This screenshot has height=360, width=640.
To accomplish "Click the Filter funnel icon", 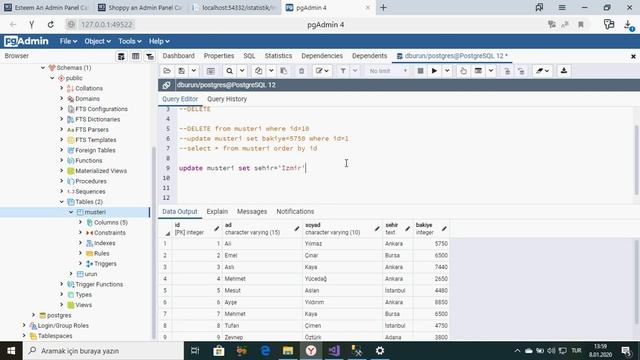I will point(343,71).
